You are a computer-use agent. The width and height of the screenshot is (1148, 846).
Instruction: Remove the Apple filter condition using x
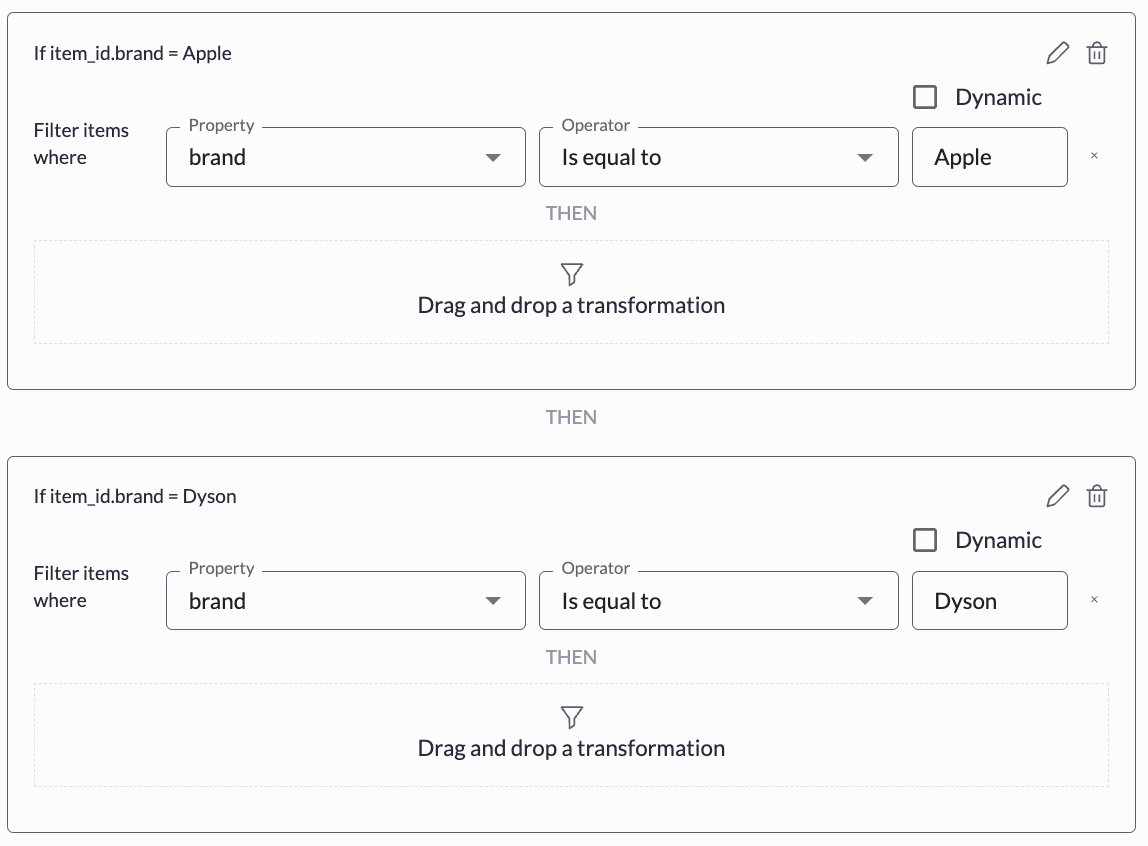pos(1094,155)
